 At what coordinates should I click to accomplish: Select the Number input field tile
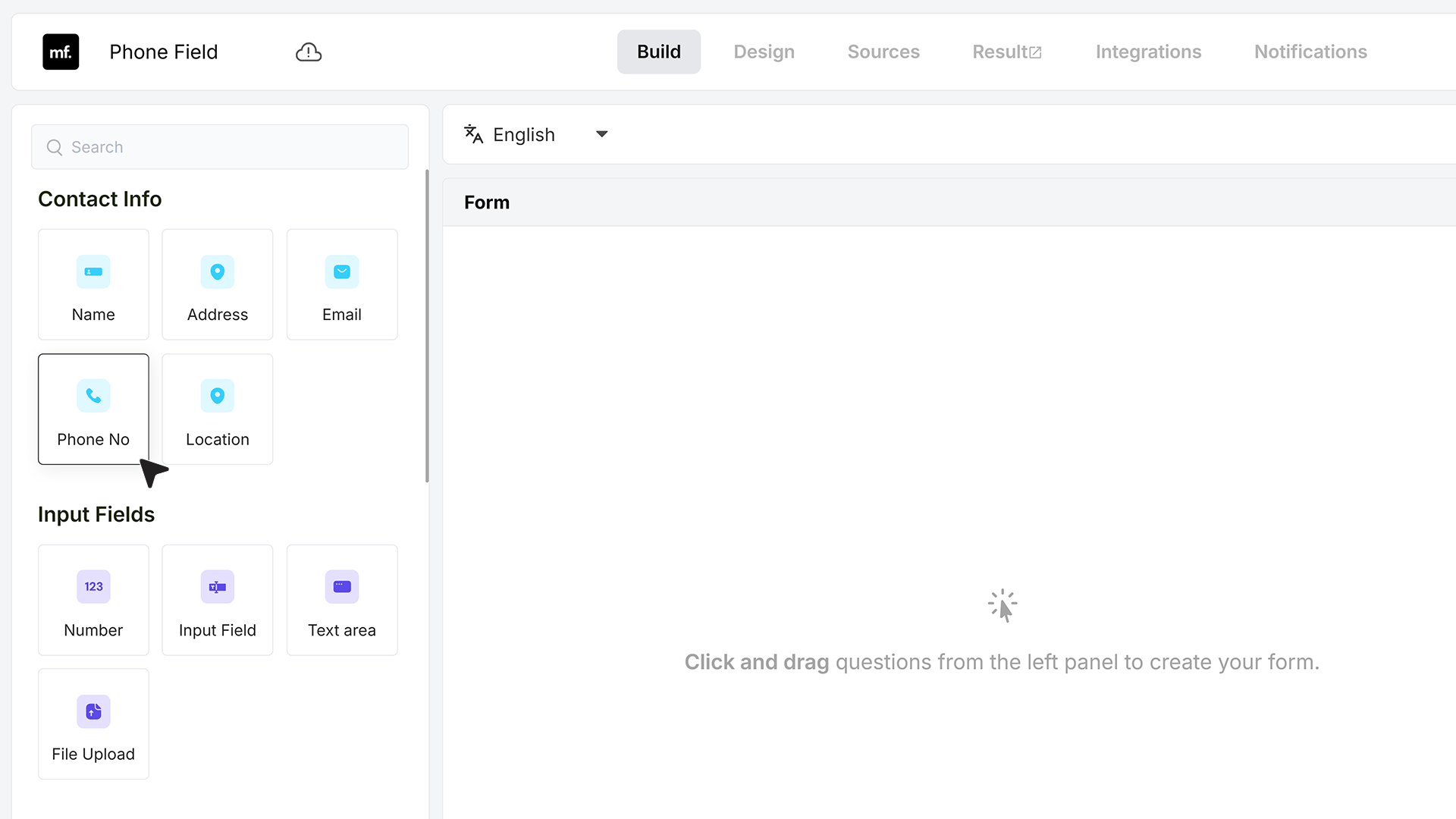pos(93,600)
